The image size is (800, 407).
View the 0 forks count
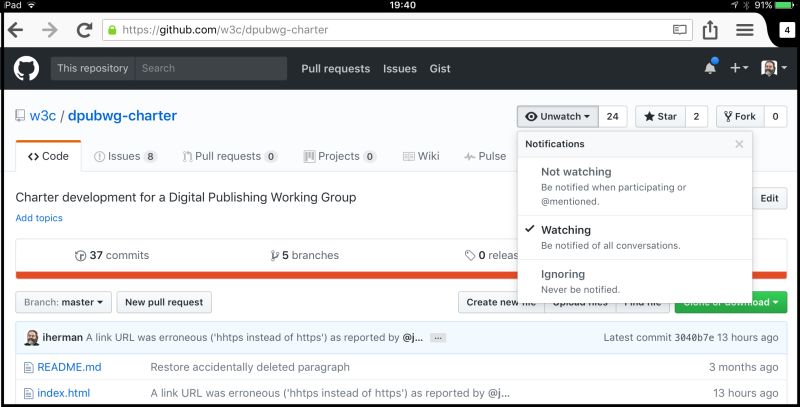click(775, 116)
